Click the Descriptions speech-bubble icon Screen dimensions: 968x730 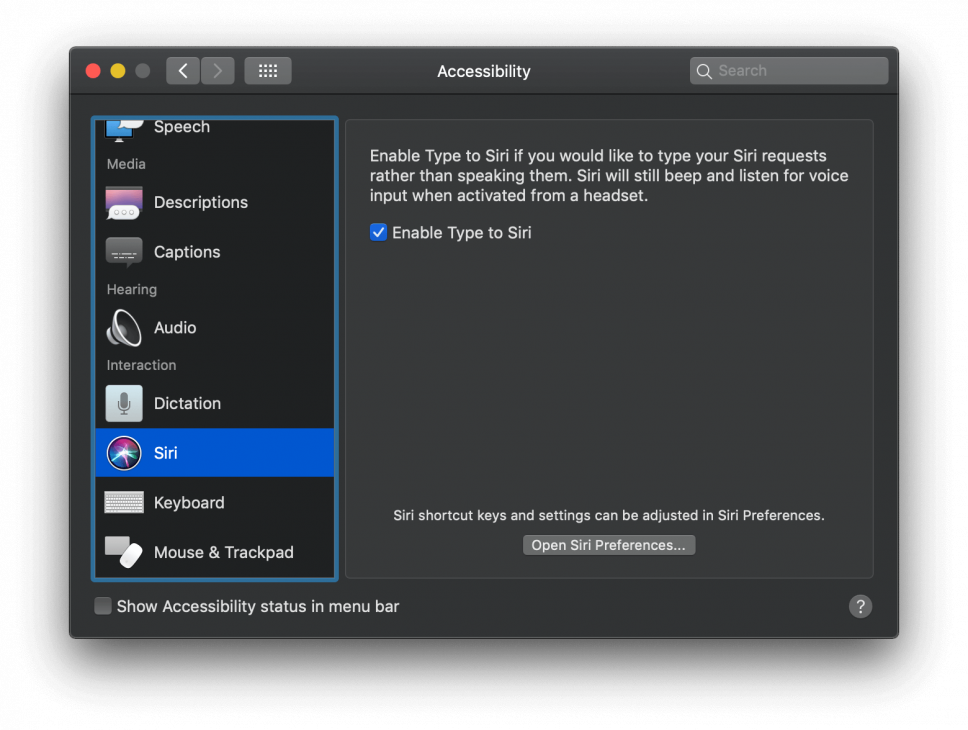pyautogui.click(x=123, y=202)
